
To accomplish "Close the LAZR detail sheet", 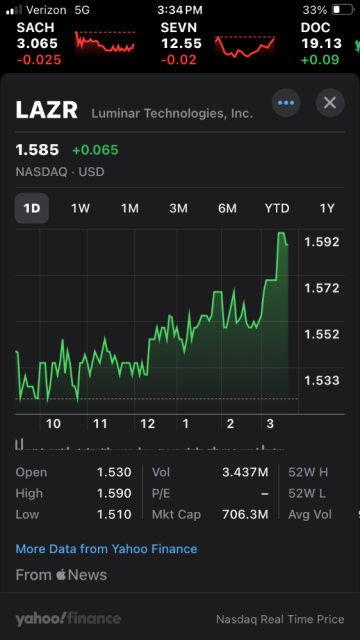I will pos(330,103).
